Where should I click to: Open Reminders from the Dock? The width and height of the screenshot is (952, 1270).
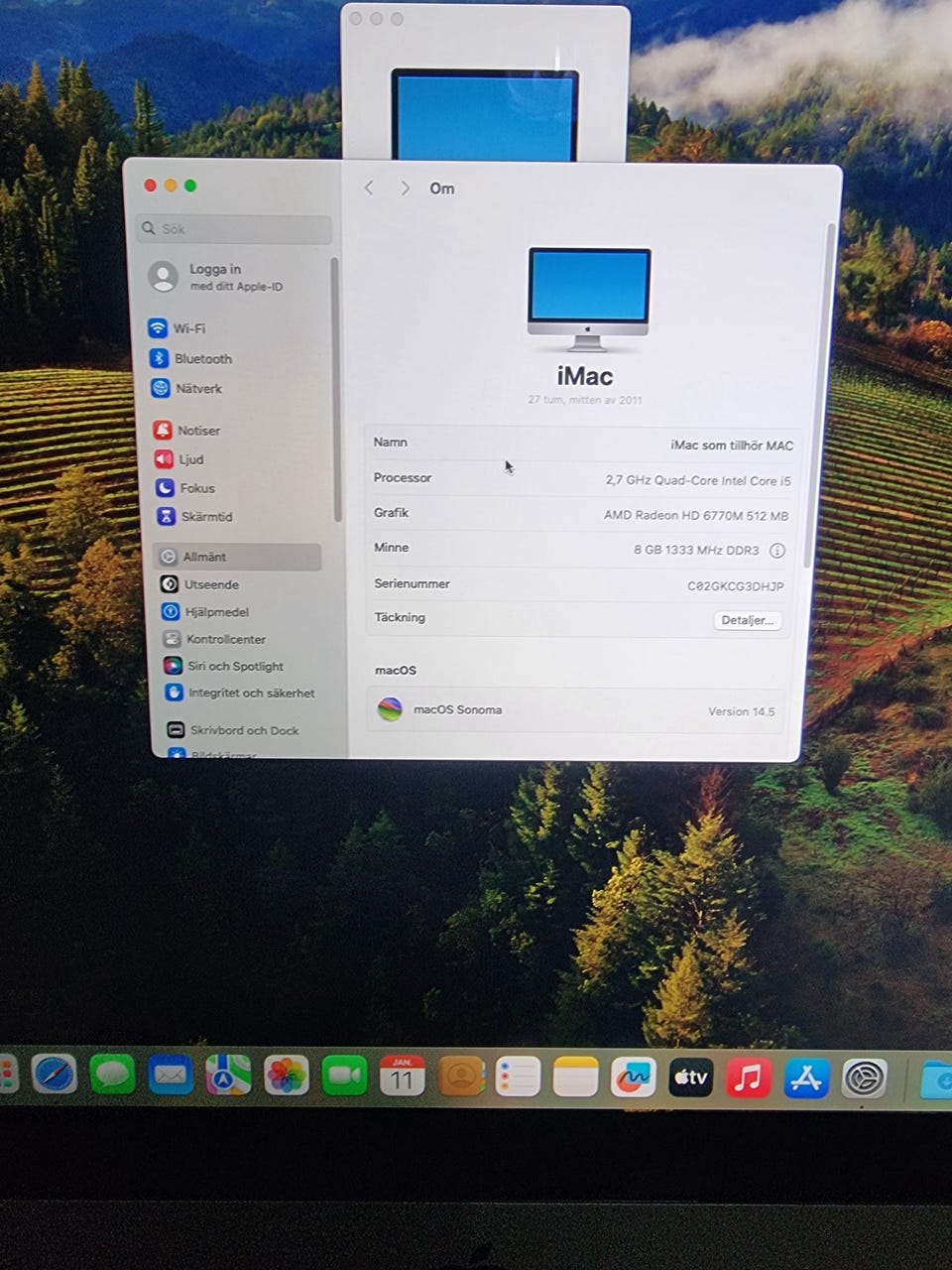tap(518, 1077)
